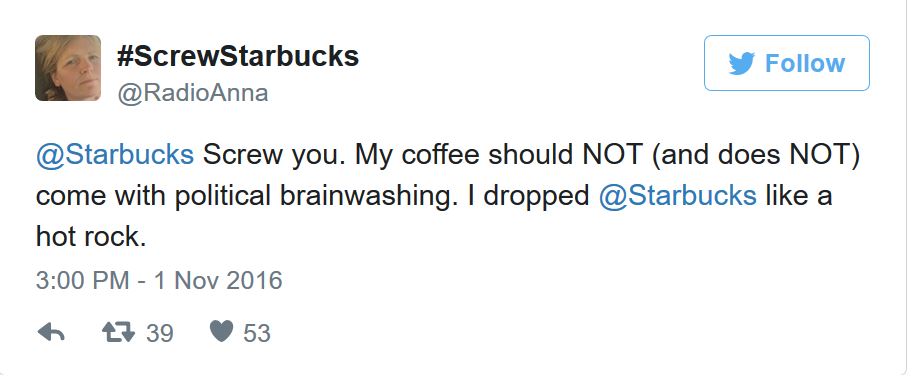Click the "1 Nov 2016" date text
913x376 pixels.
[x=218, y=281]
